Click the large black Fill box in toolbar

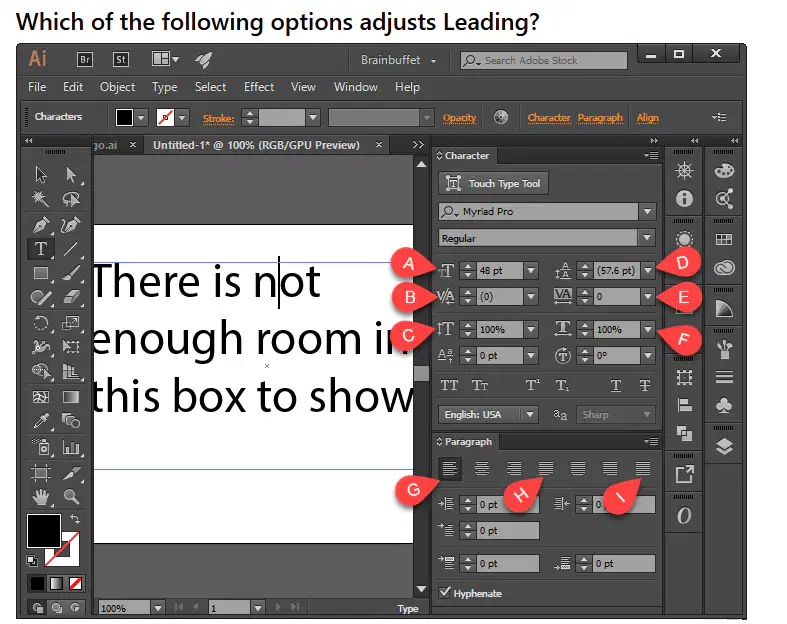(x=44, y=531)
